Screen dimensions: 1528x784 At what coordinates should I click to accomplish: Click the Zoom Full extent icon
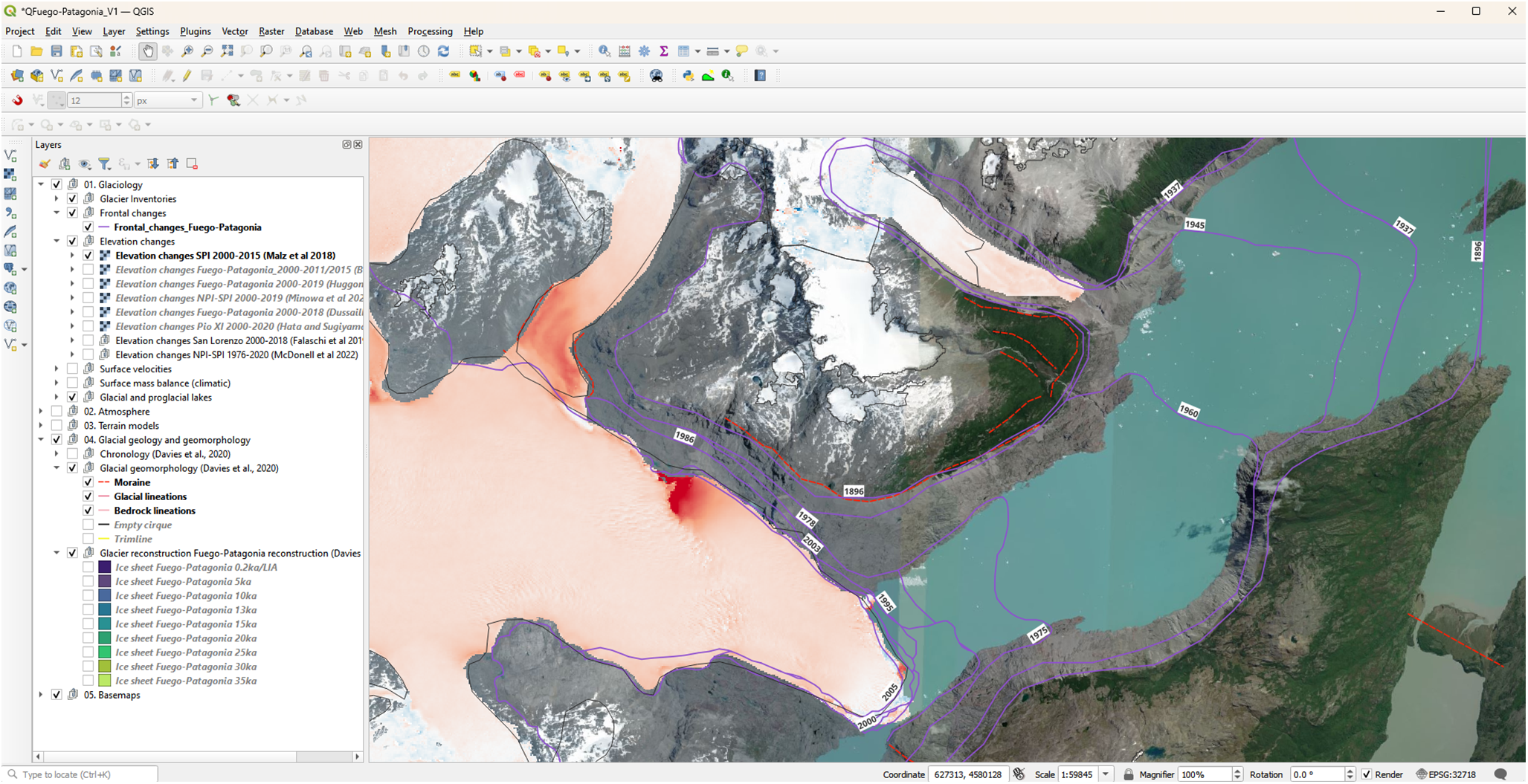tap(227, 51)
